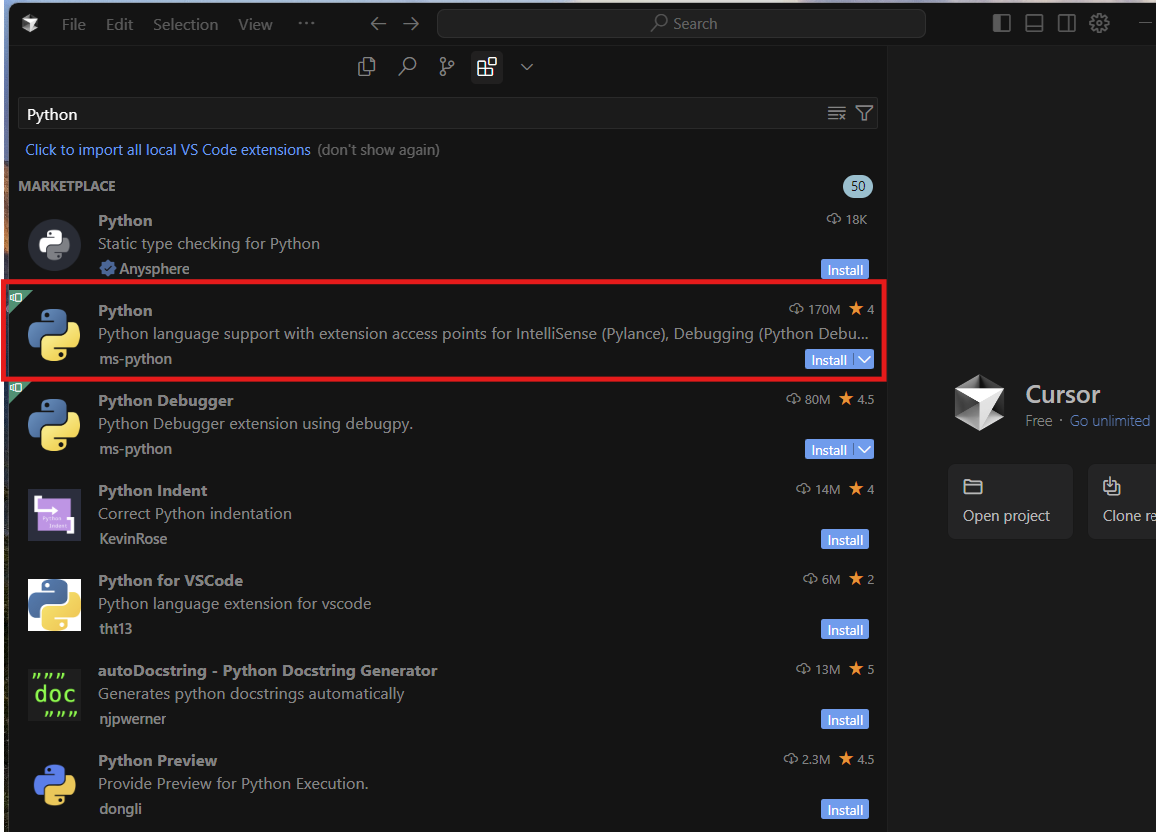Screen dimensions: 1156x832
Task: Install the Anysphere Python extension
Action: [845, 270]
